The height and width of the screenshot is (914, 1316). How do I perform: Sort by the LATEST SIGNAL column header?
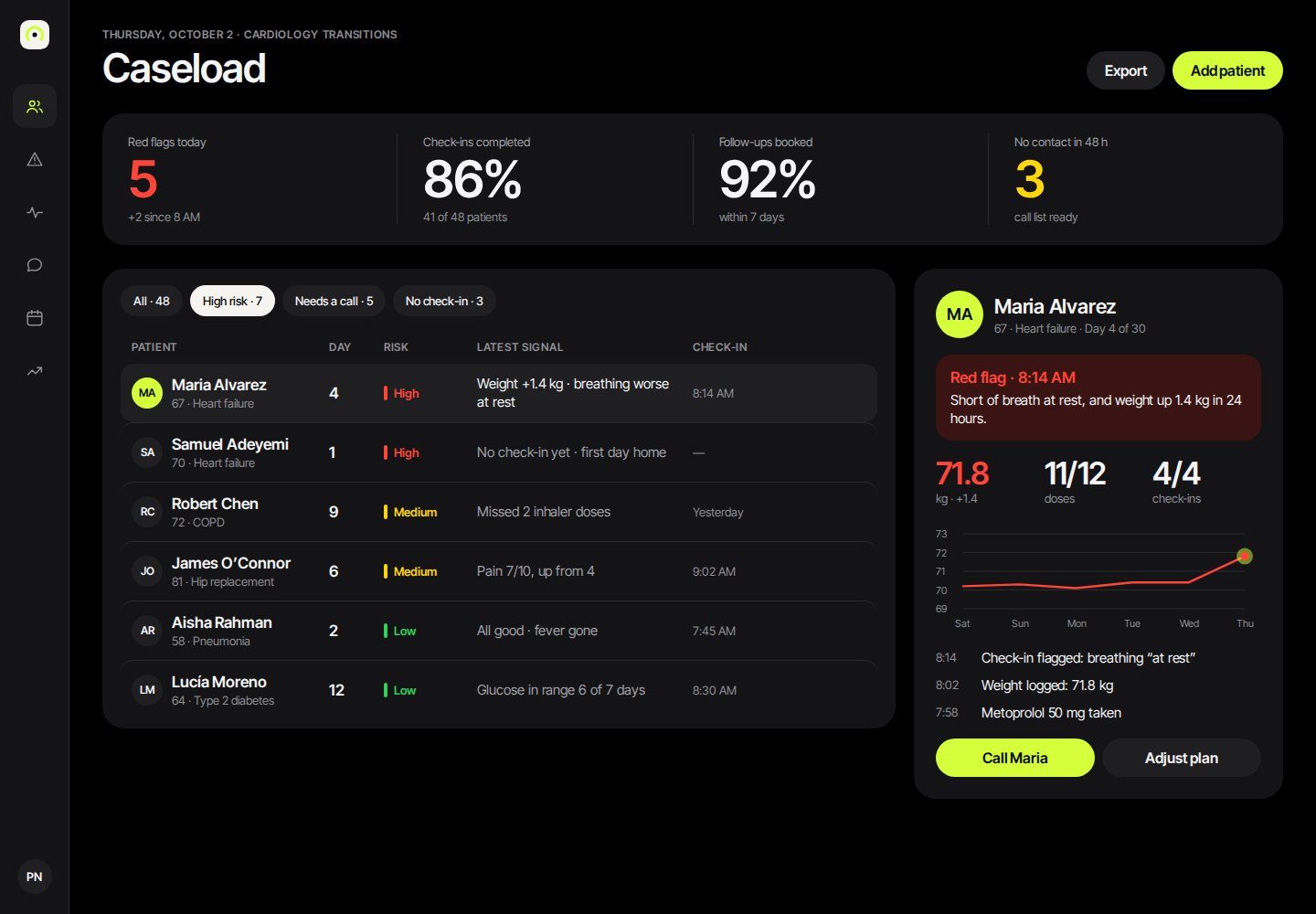tap(520, 347)
